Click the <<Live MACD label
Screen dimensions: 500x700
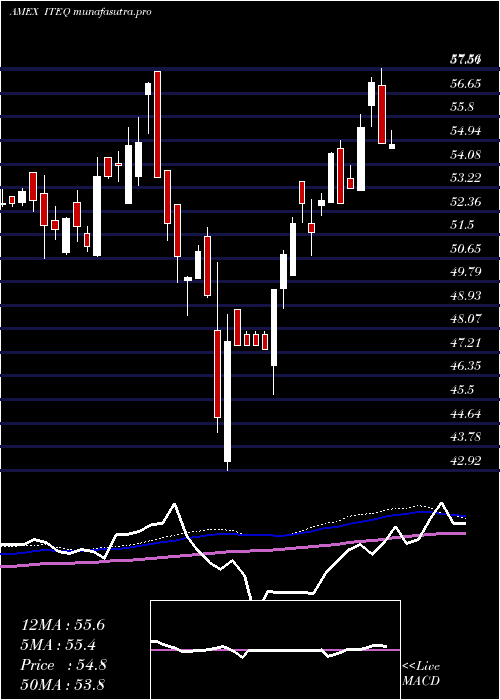pyautogui.click(x=421, y=674)
